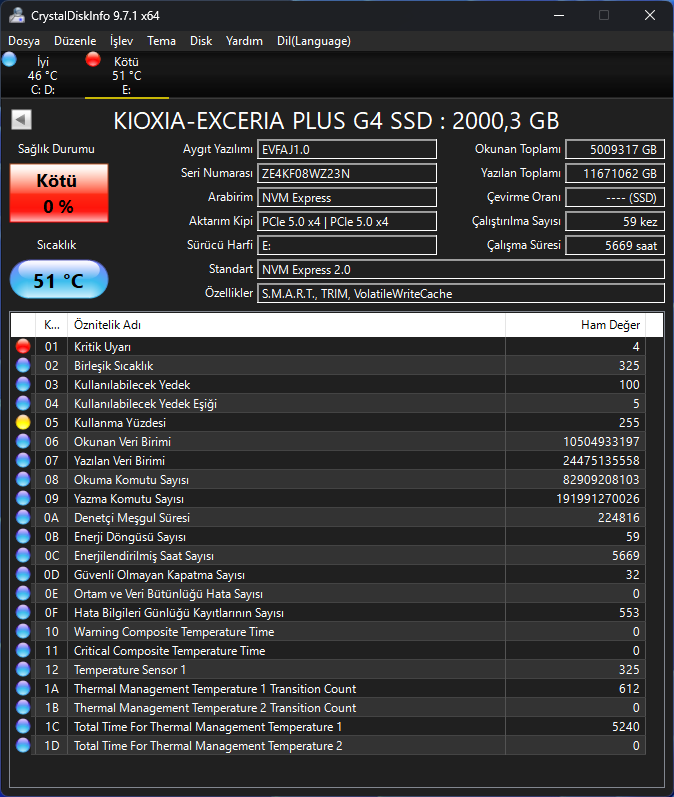674x797 pixels.
Task: Click the previous disk arrow button
Action: point(21,120)
